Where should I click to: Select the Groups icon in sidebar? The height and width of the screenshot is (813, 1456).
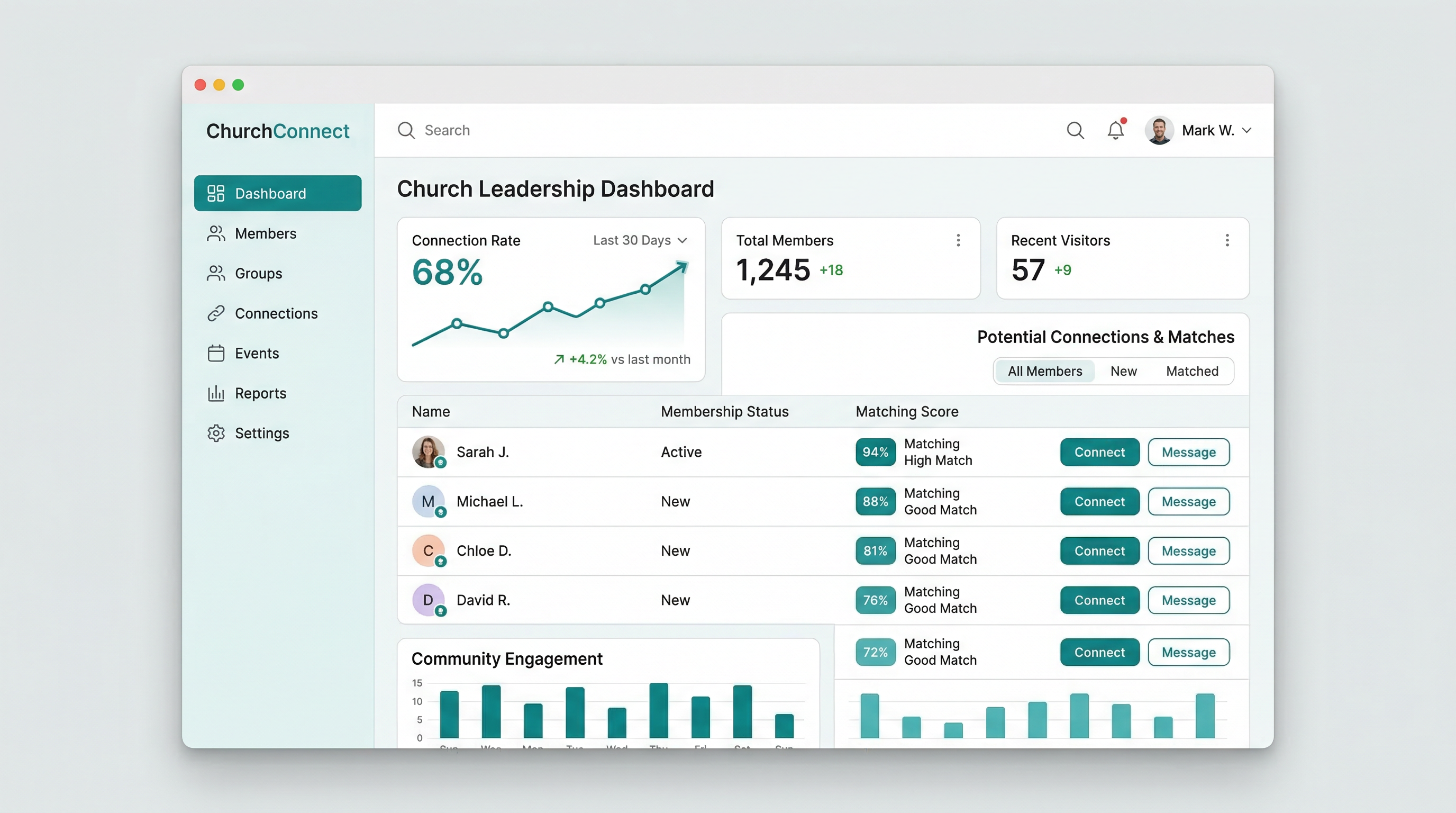215,273
